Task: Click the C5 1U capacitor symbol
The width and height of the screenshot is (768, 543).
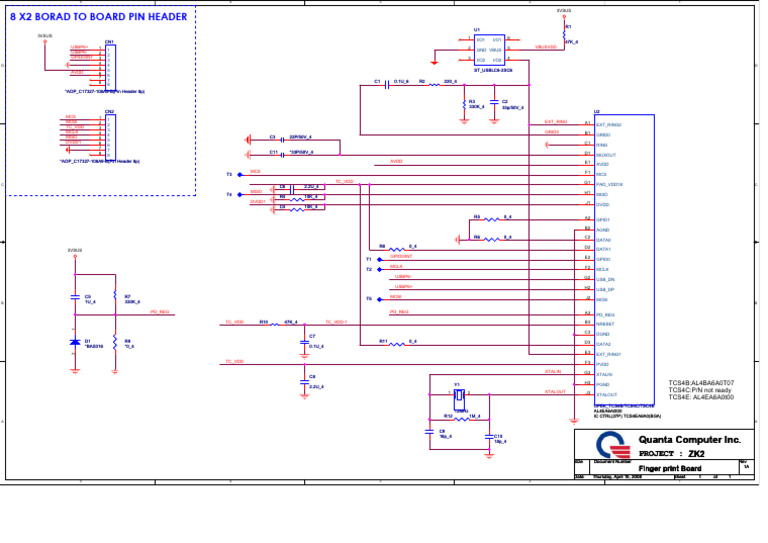Action: click(x=75, y=297)
